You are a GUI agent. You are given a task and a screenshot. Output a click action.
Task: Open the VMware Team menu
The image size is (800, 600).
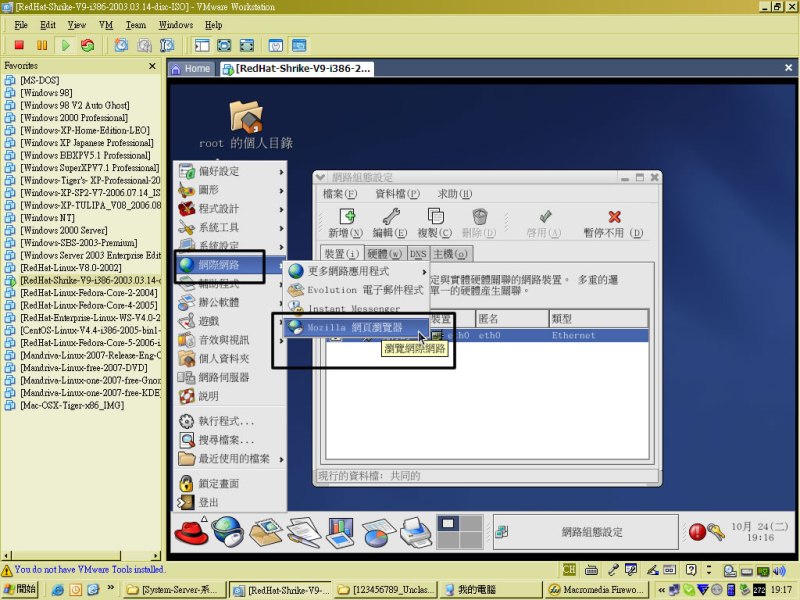click(x=136, y=25)
